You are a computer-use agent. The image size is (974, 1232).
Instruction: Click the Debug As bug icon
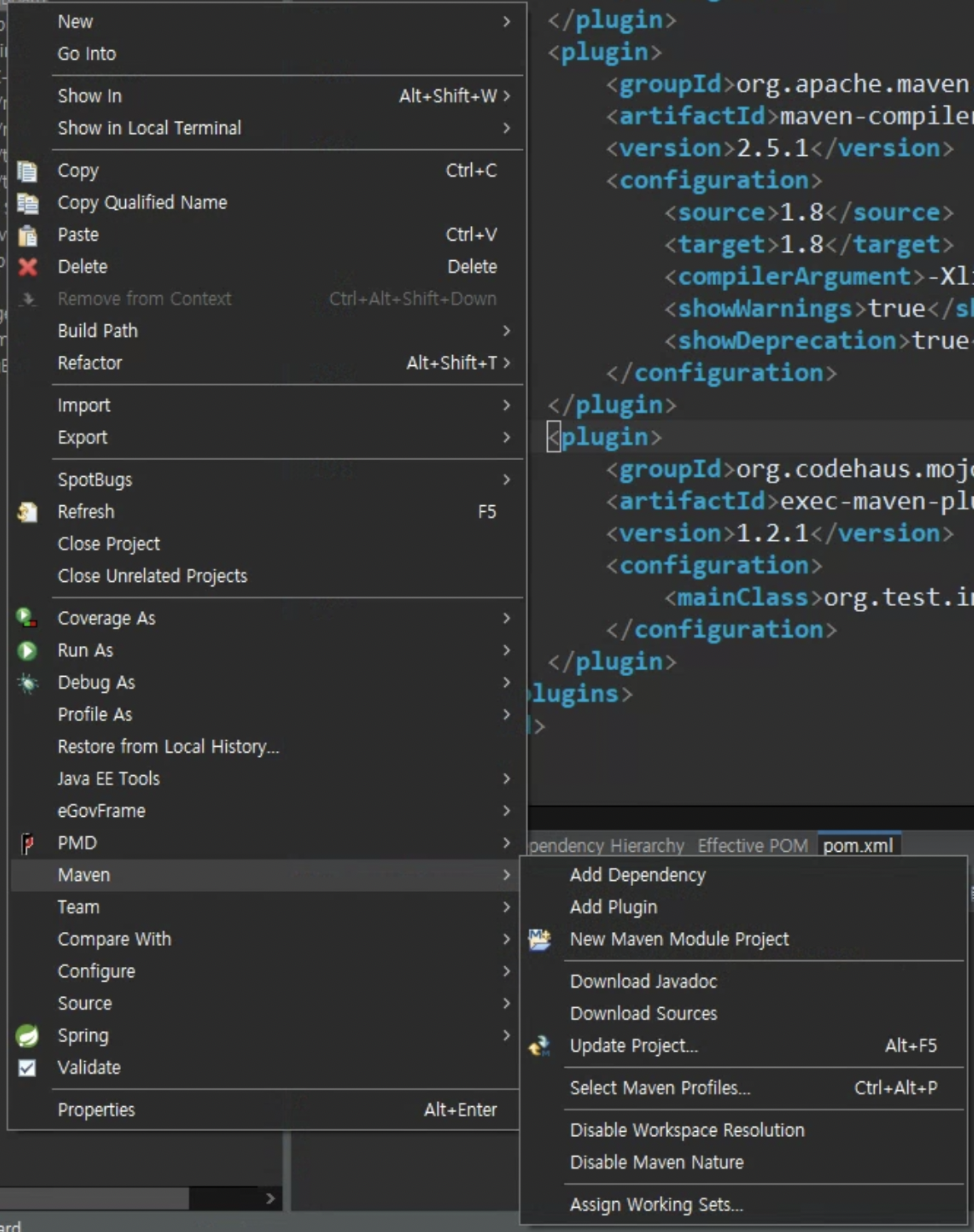pos(28,683)
